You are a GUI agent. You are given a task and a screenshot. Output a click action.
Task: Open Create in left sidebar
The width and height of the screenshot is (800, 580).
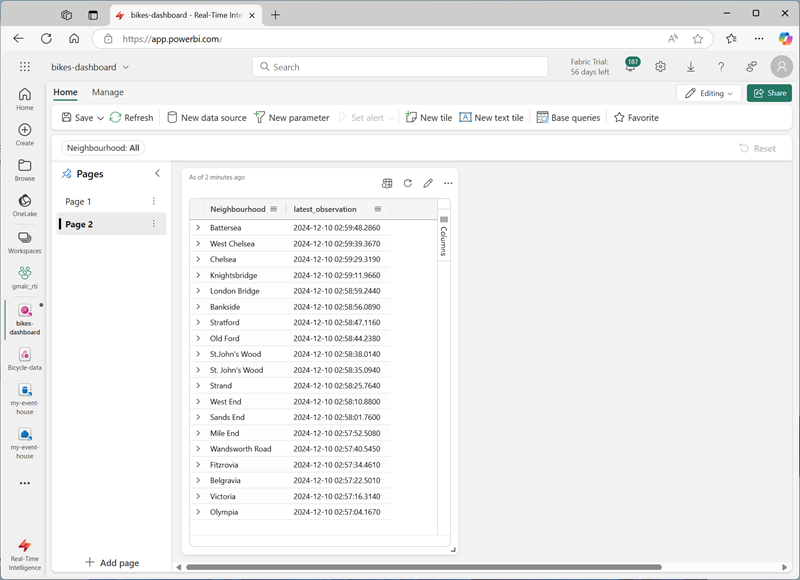[x=24, y=135]
